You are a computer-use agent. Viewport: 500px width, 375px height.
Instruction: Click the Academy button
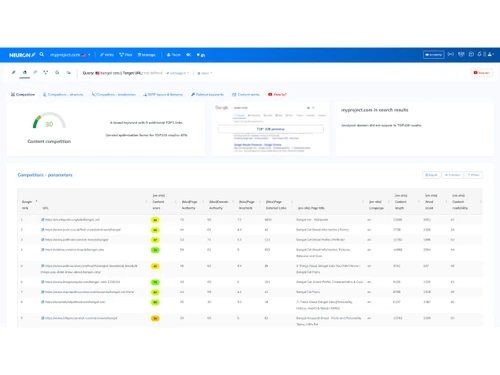pos(433,55)
